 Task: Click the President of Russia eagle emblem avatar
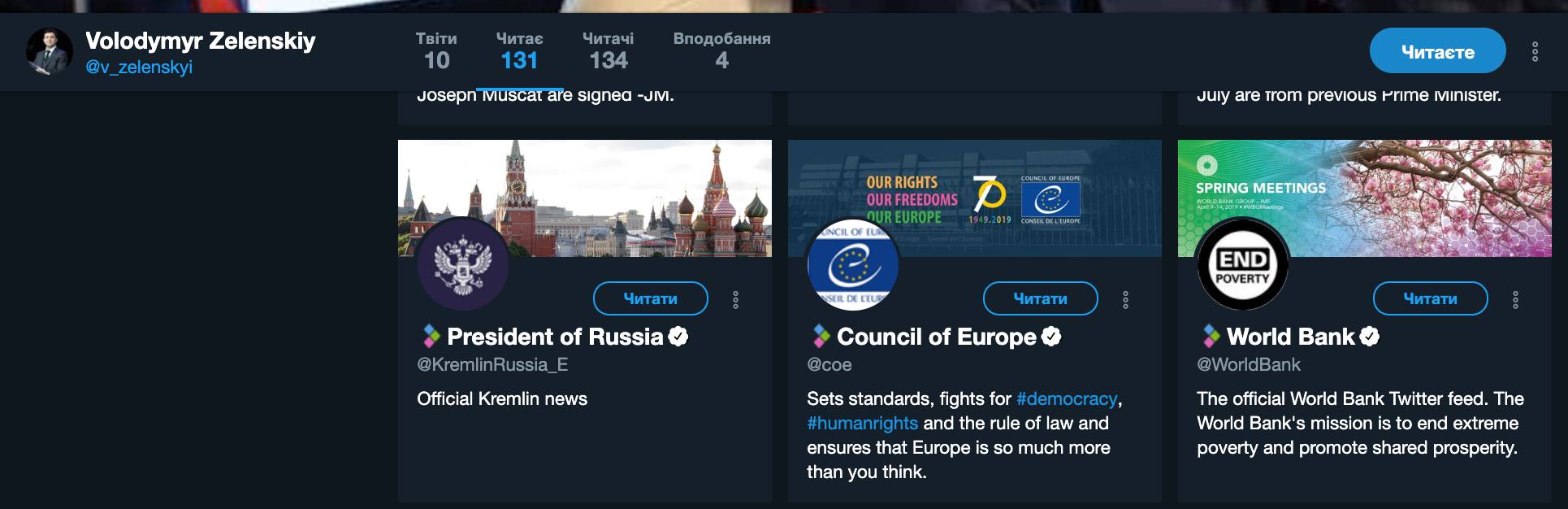463,264
